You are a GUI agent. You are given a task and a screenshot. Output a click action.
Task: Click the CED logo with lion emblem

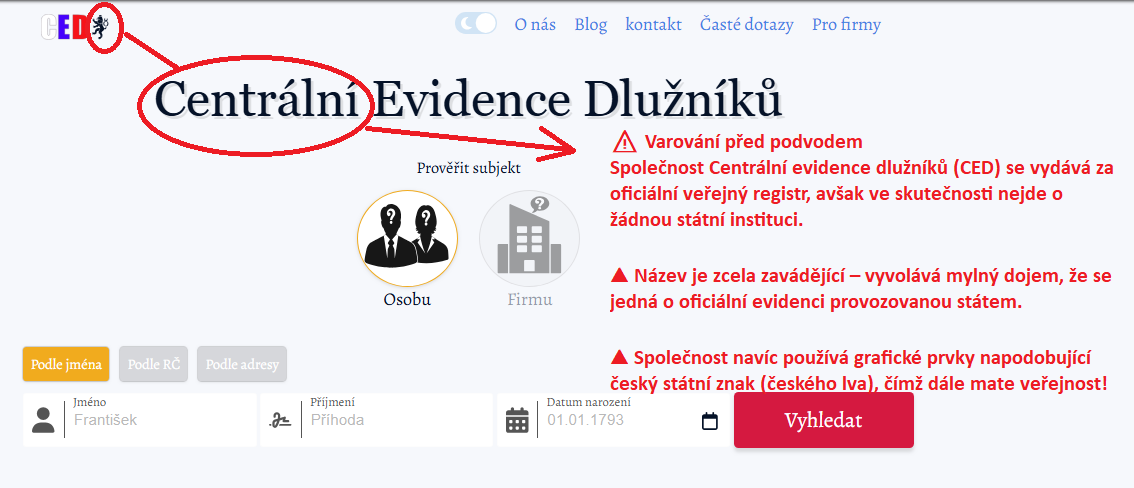pyautogui.click(x=75, y=27)
